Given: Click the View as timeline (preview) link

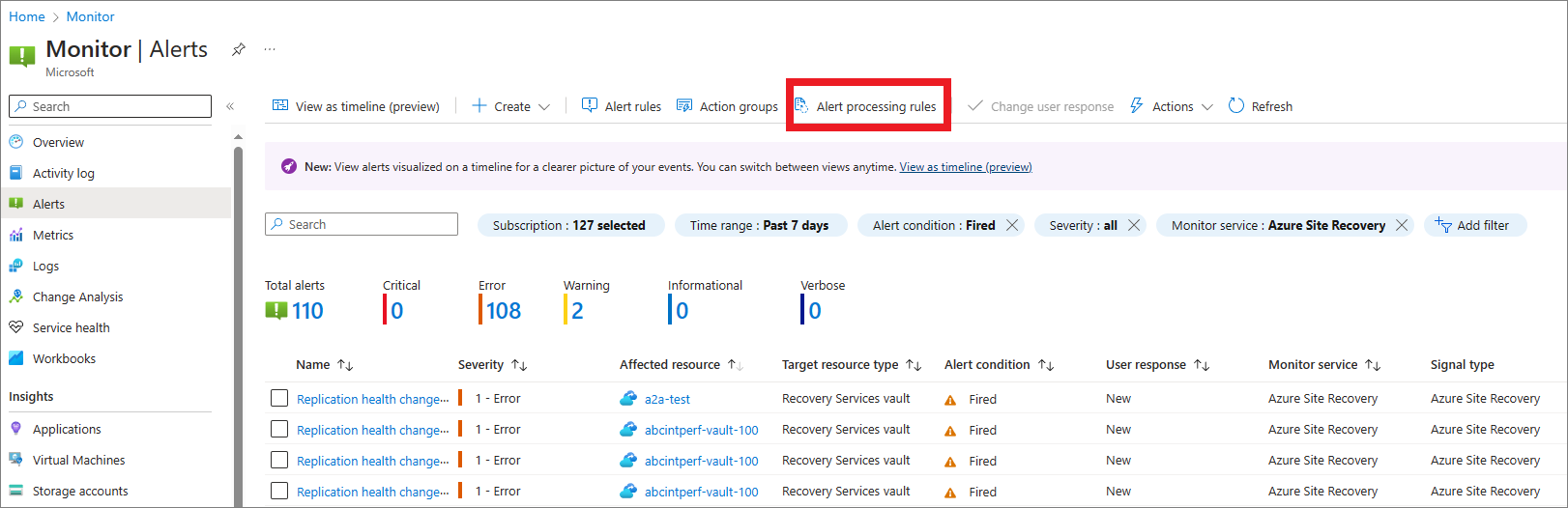Looking at the screenshot, I should pos(965,167).
